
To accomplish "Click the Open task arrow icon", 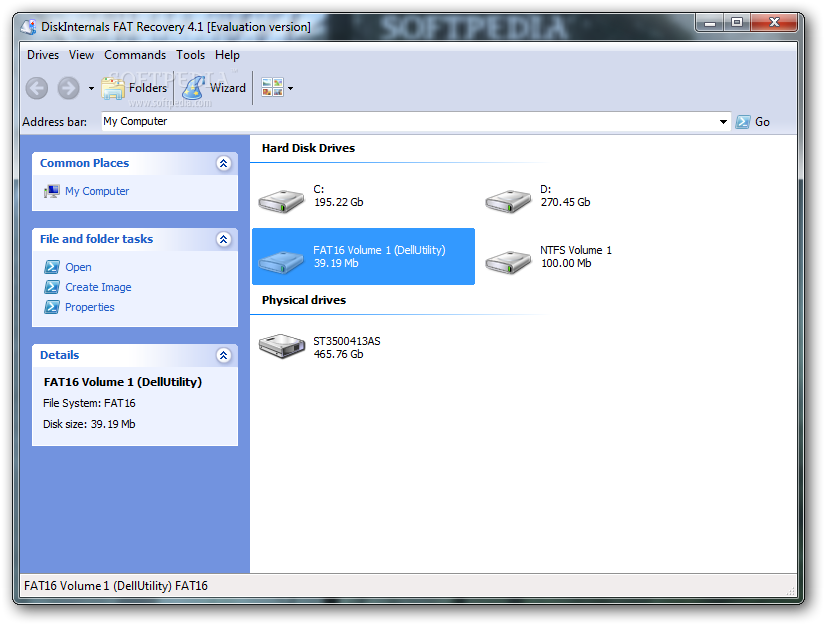I will [x=52, y=267].
